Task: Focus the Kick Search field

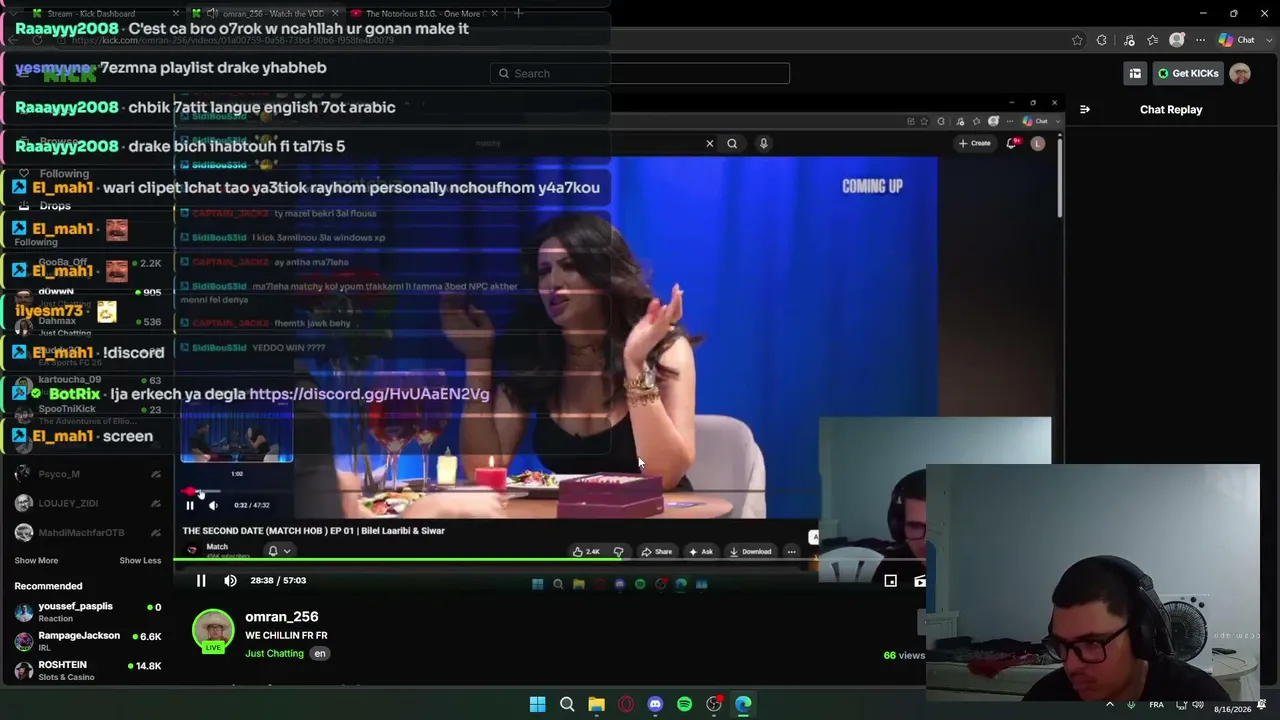Action: [640, 73]
